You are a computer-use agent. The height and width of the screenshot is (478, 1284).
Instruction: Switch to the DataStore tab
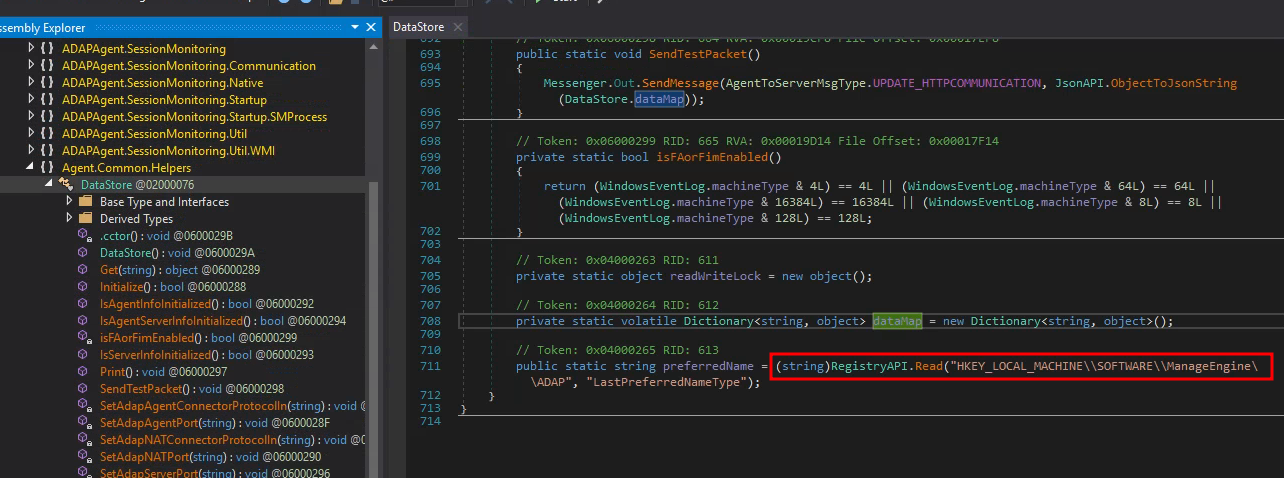[418, 27]
